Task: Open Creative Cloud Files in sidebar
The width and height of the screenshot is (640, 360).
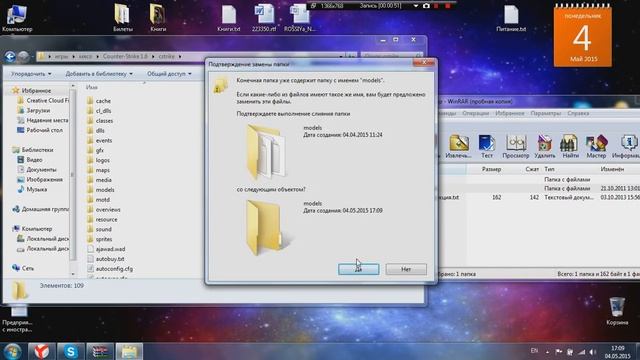Action: (42, 100)
